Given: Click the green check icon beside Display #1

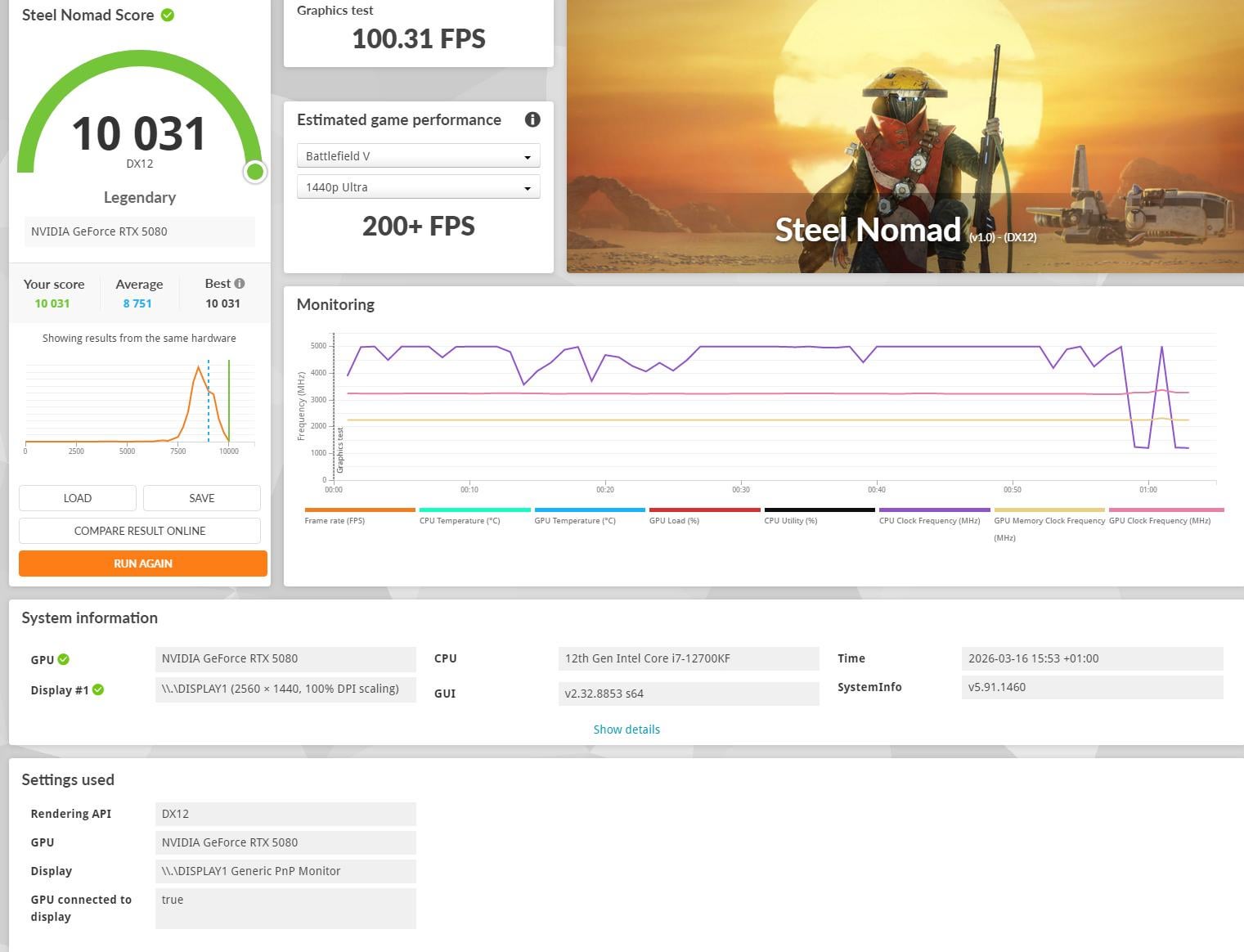Looking at the screenshot, I should (x=98, y=689).
